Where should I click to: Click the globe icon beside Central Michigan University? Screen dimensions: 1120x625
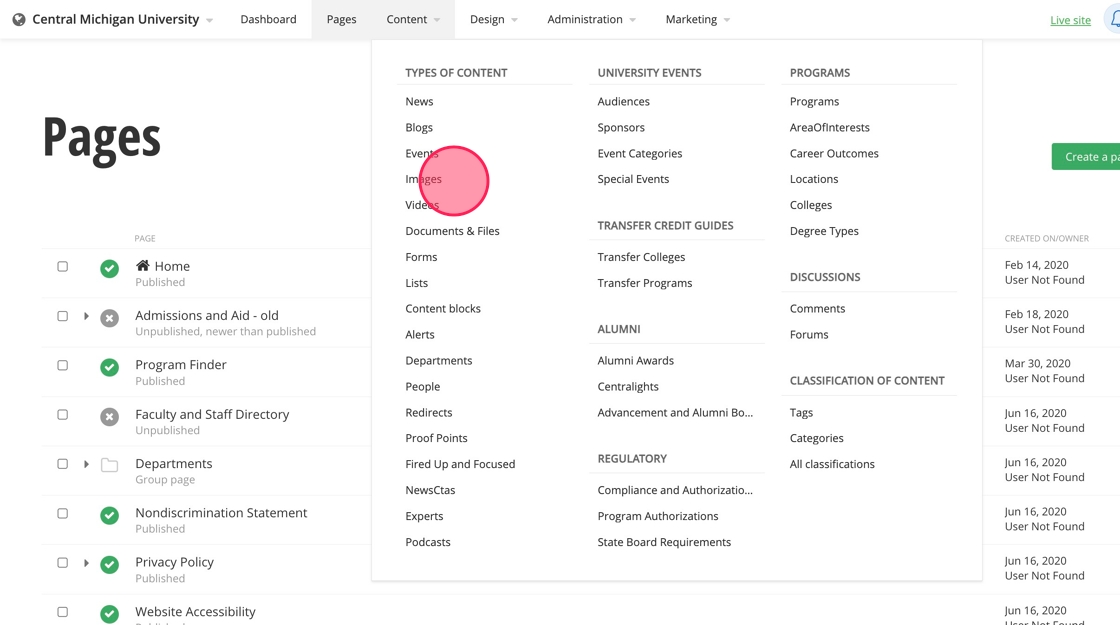coord(18,19)
